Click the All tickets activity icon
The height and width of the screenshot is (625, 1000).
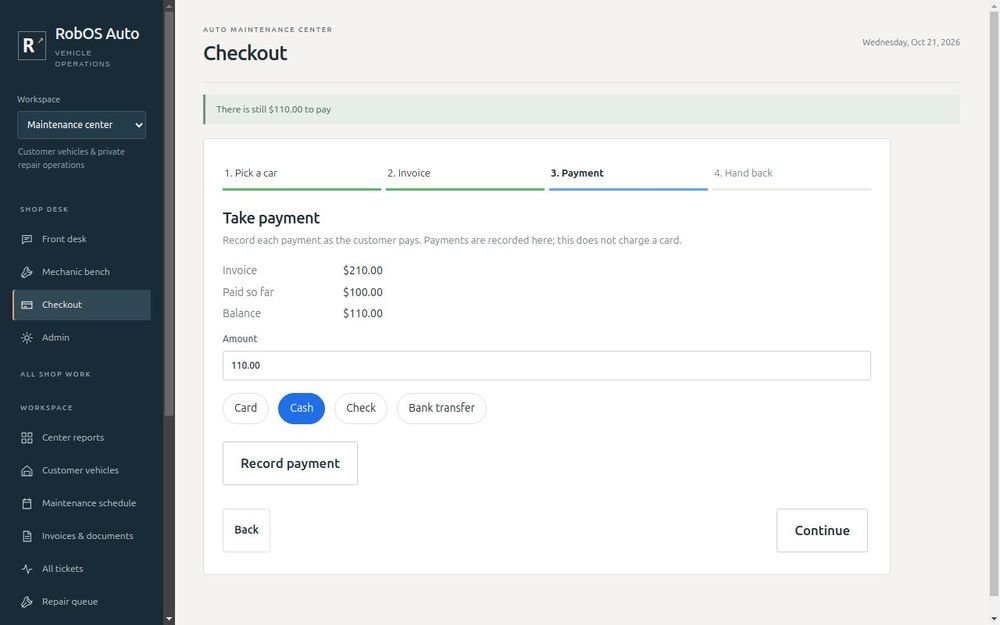click(x=27, y=569)
